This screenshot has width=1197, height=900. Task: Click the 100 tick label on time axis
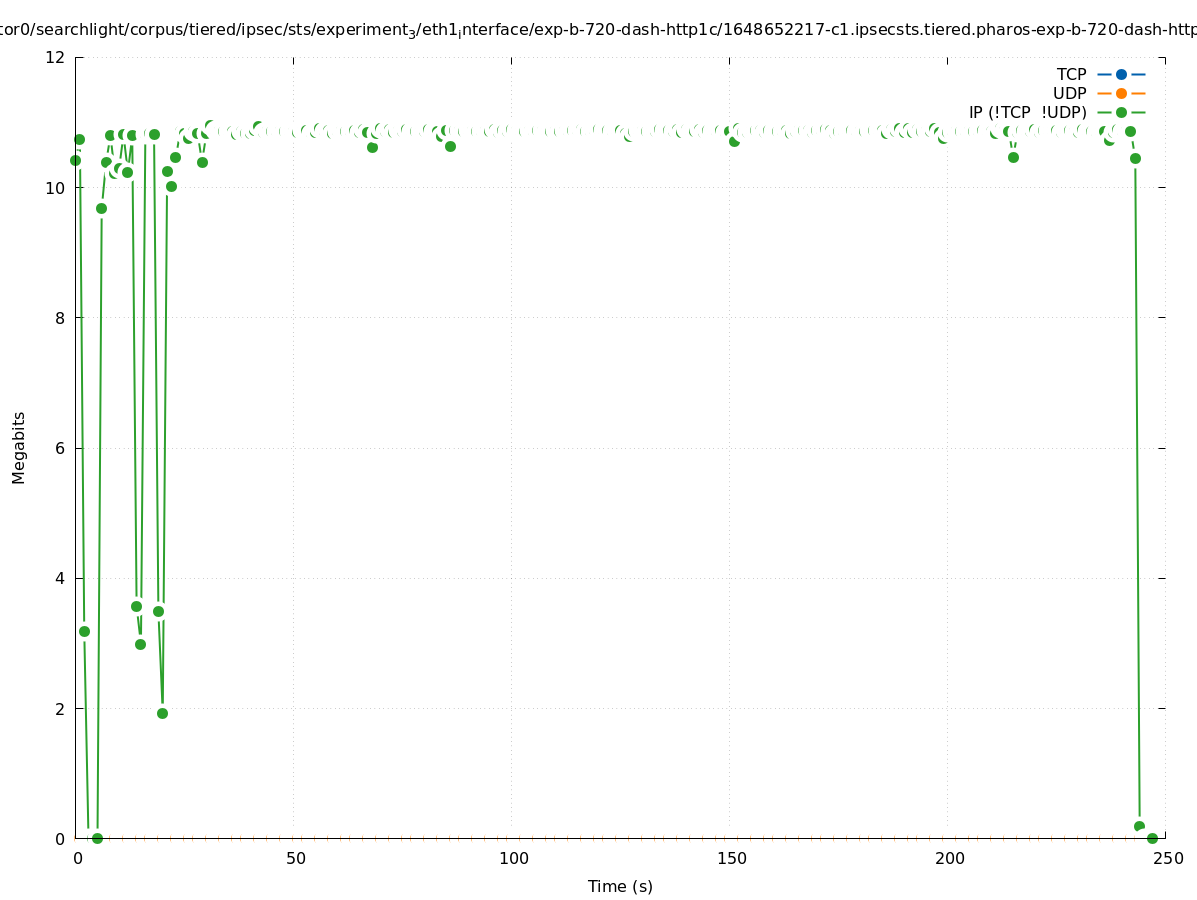(x=513, y=858)
